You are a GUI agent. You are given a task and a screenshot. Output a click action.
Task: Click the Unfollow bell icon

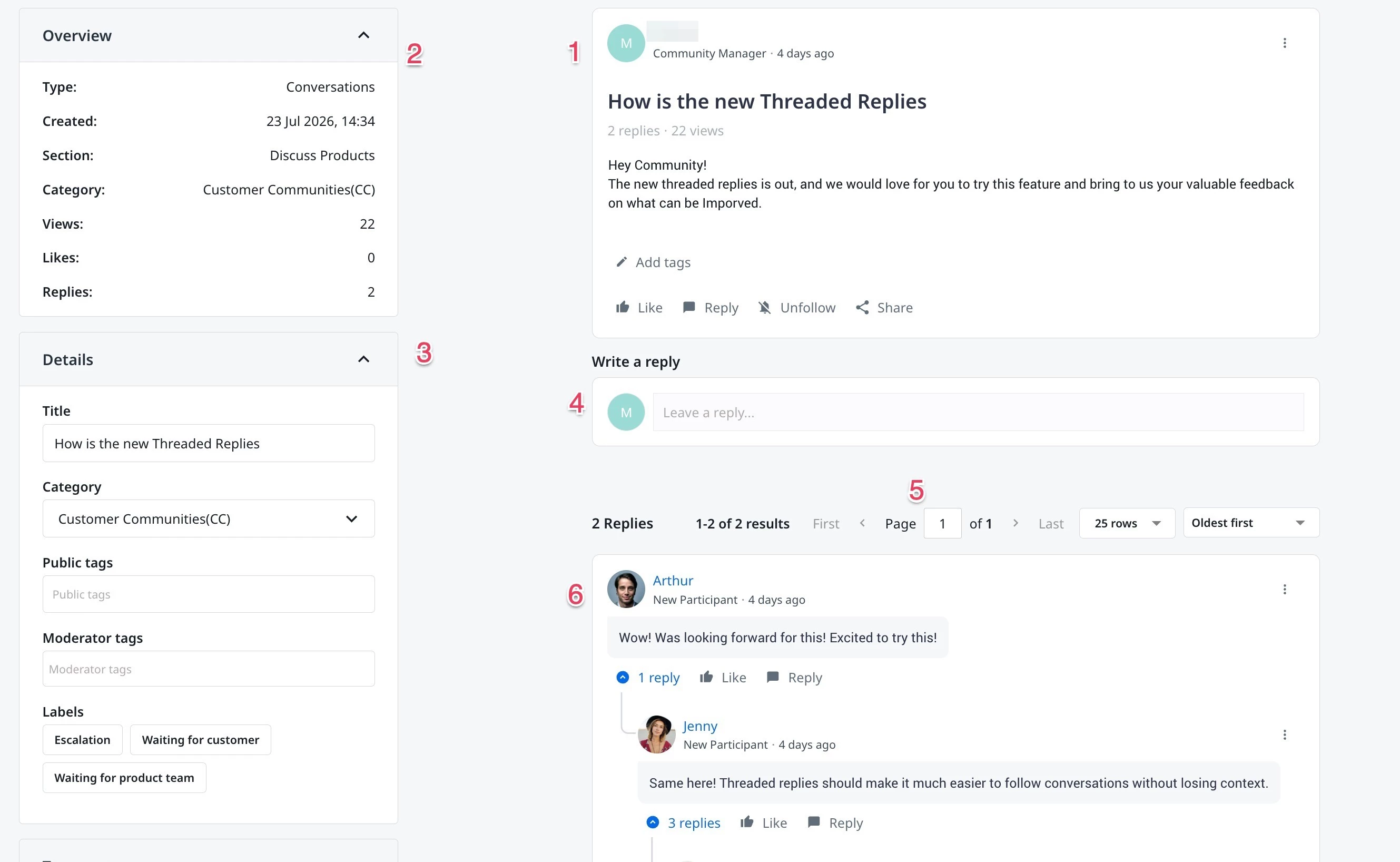coord(765,307)
